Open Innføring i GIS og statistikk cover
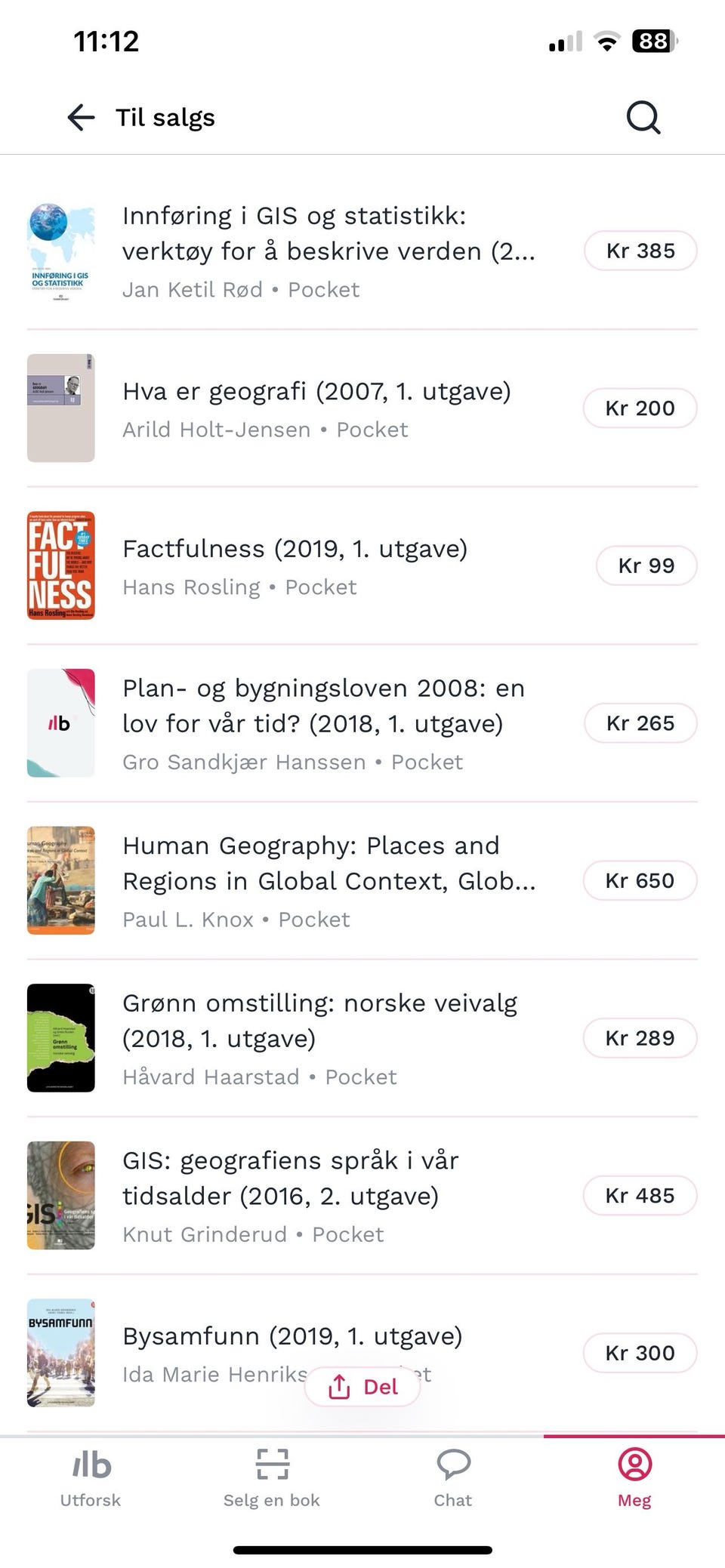The height and width of the screenshot is (1568, 725). 61,251
